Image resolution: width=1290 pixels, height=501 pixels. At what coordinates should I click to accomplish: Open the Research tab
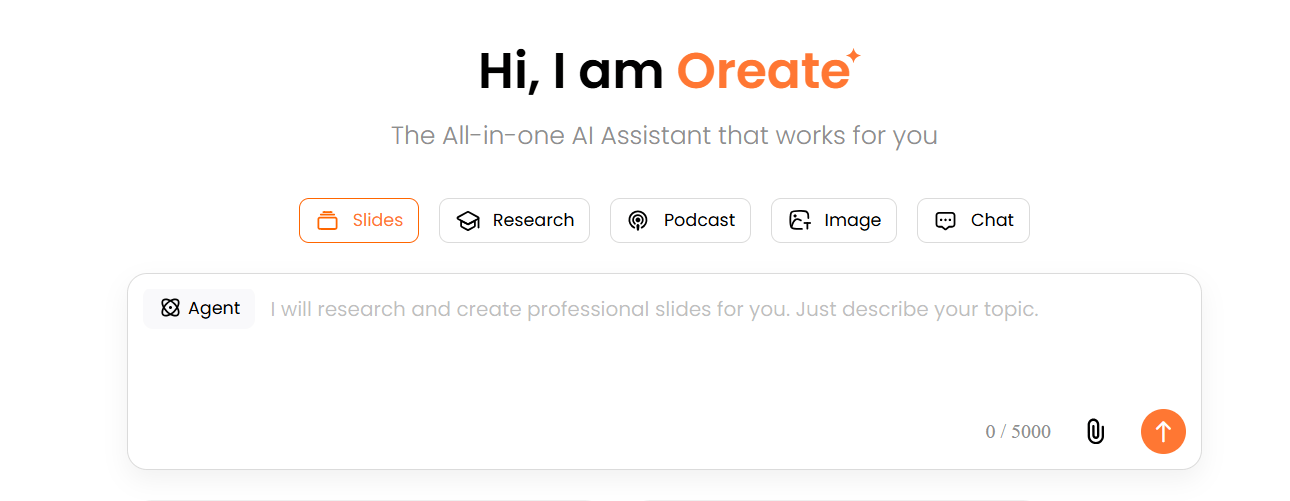[x=533, y=220]
